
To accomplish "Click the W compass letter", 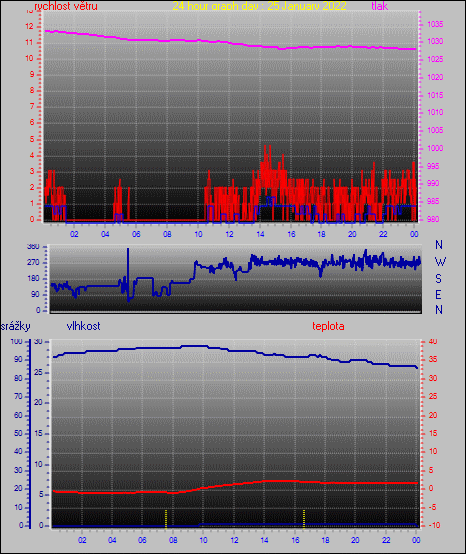I will point(440,262).
